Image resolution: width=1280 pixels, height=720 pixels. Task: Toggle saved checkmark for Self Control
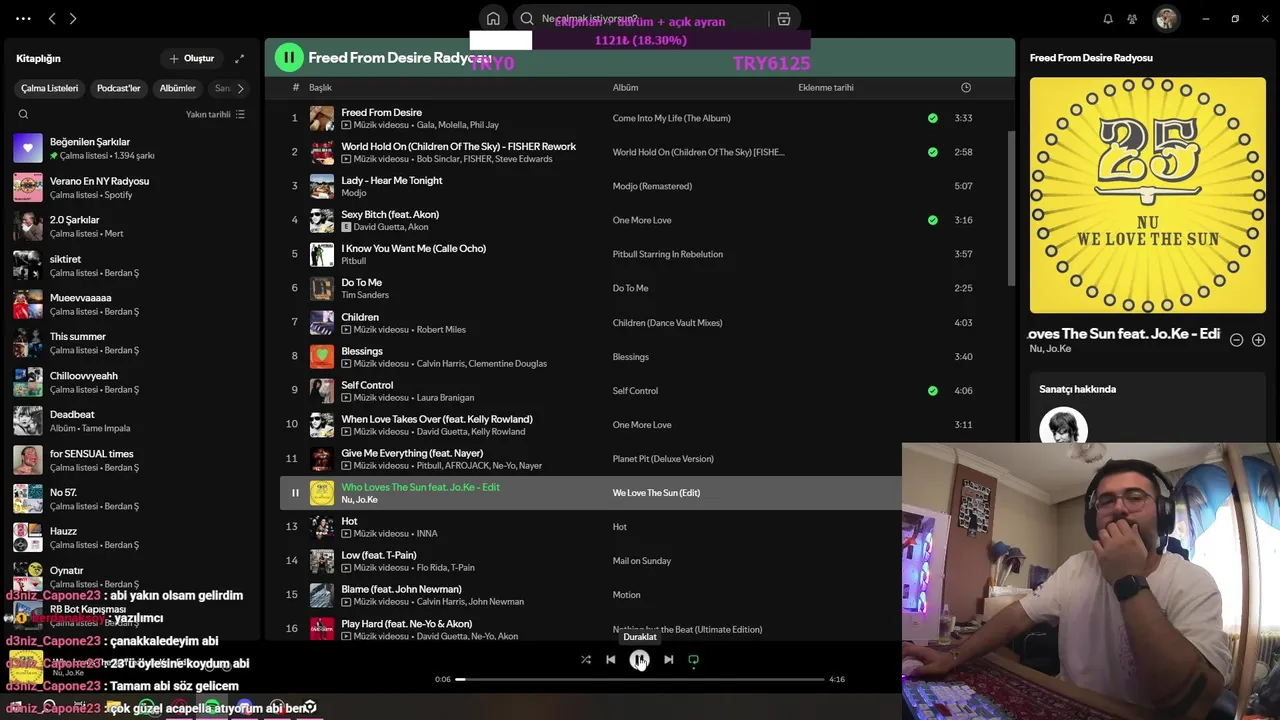(x=933, y=391)
